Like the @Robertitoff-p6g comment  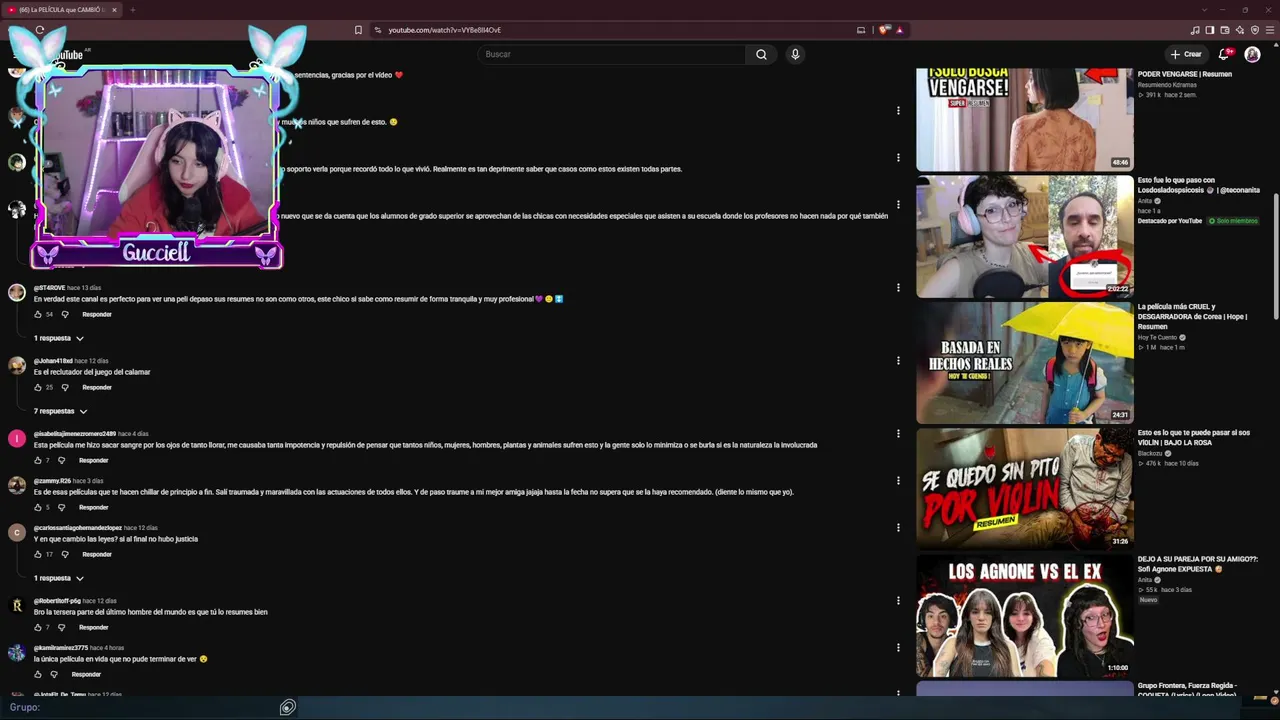click(38, 627)
